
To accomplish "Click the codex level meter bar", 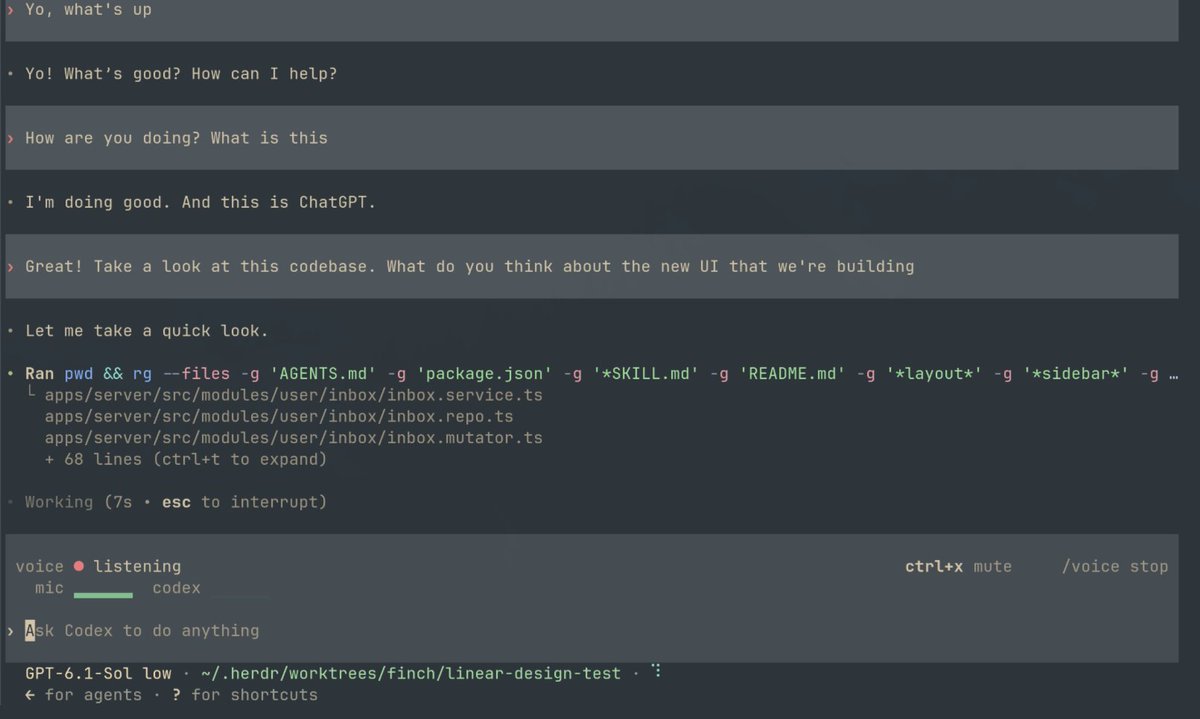I will coord(240,596).
